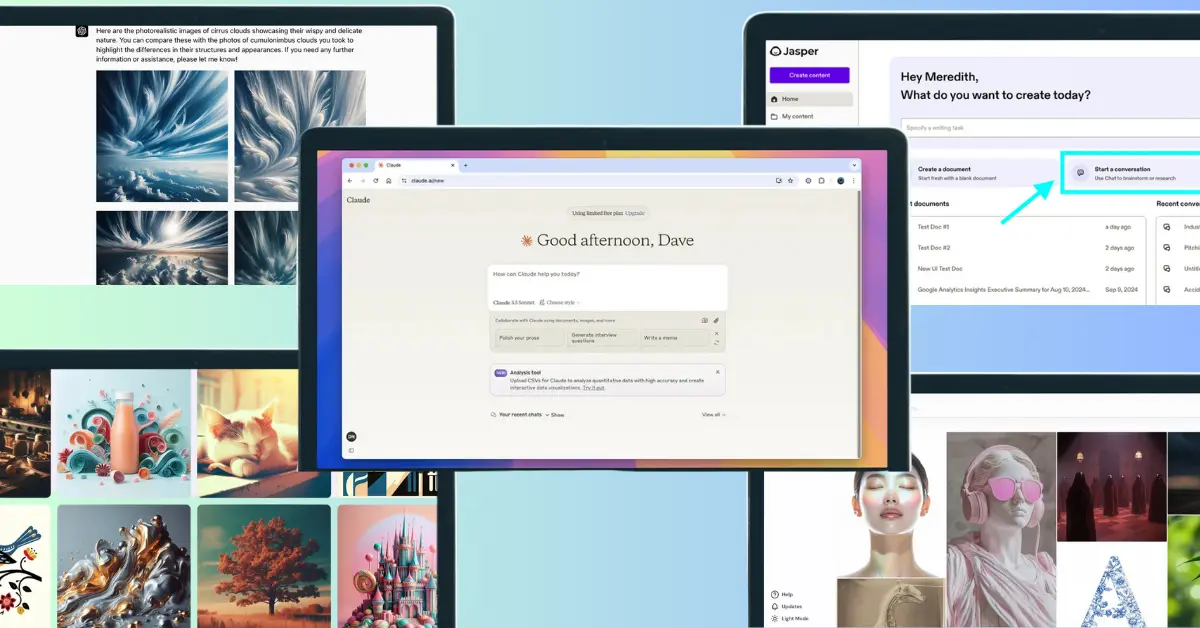Image resolution: width=1200 pixels, height=628 pixels.
Task: Open the Chrome tab list dropdown arrow
Action: click(854, 164)
